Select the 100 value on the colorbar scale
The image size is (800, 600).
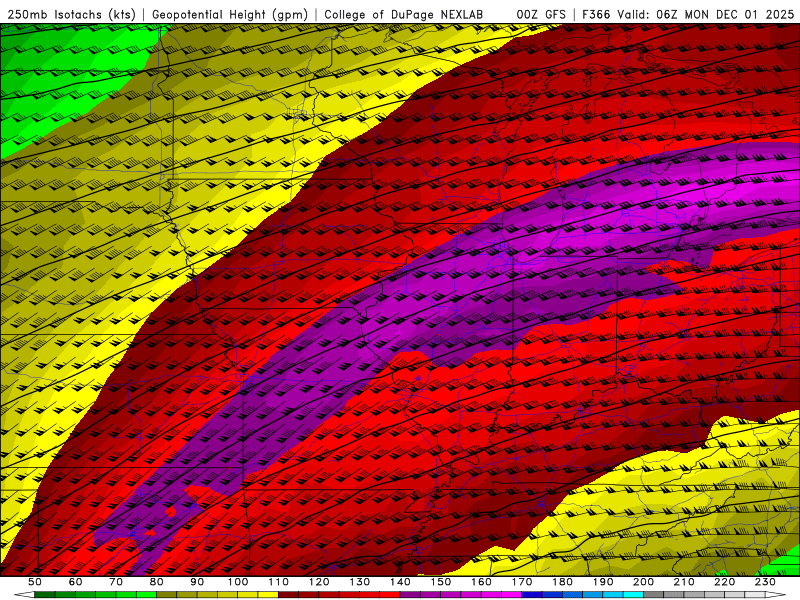238,582
